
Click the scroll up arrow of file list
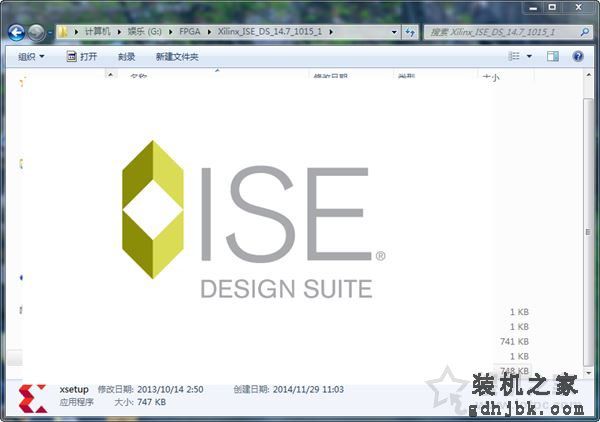(589, 76)
